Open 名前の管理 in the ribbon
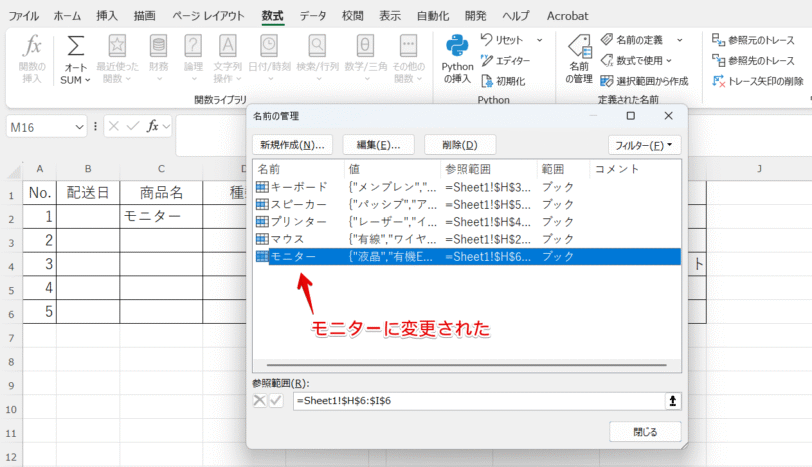Screen dimensions: 812x467 [579, 59]
